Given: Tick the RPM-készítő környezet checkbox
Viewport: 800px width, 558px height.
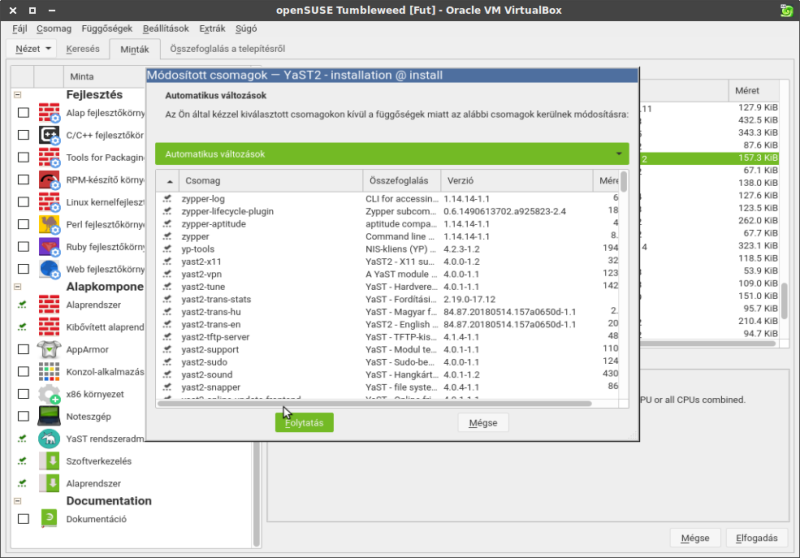Looking at the screenshot, I should [x=23, y=180].
